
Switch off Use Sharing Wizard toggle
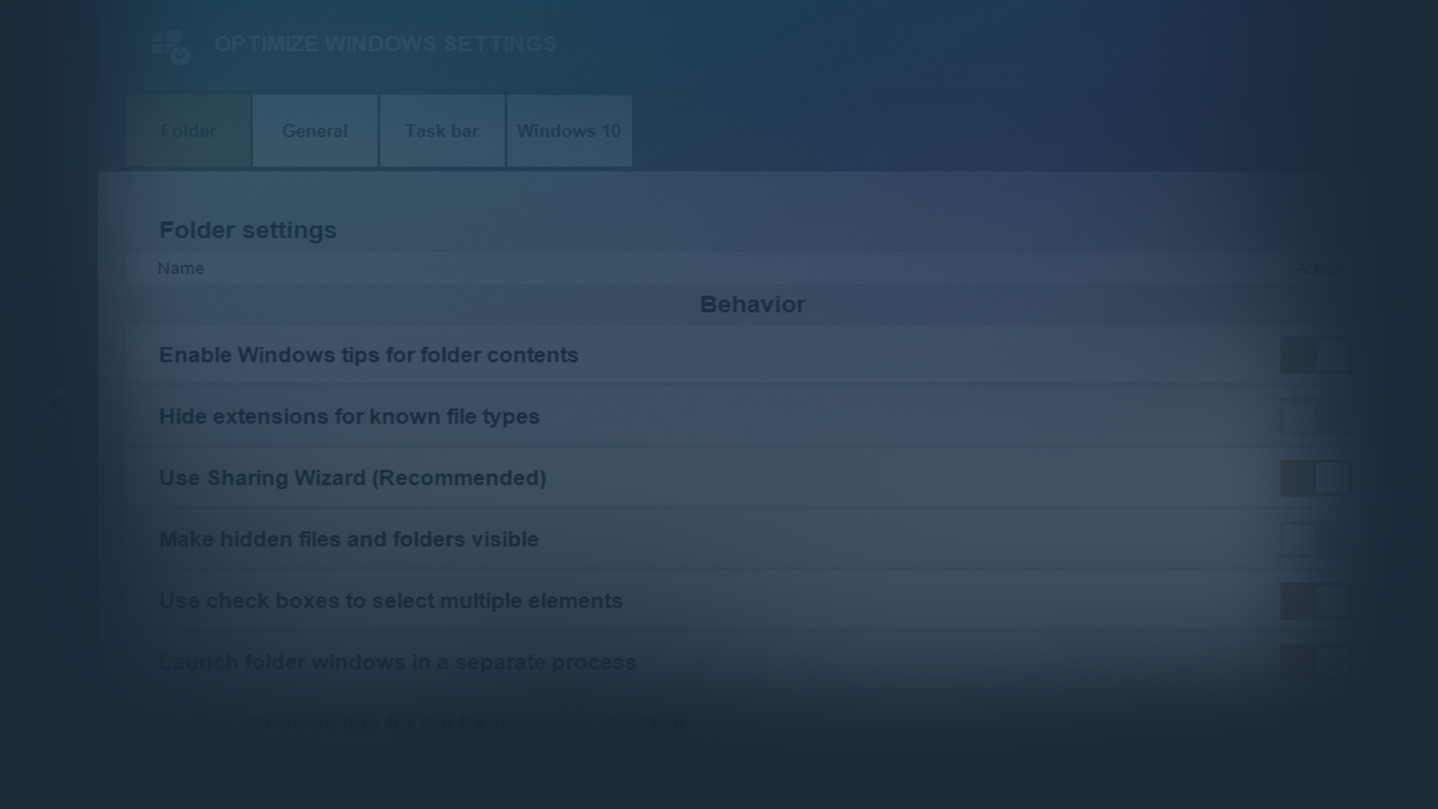[x=1315, y=478]
